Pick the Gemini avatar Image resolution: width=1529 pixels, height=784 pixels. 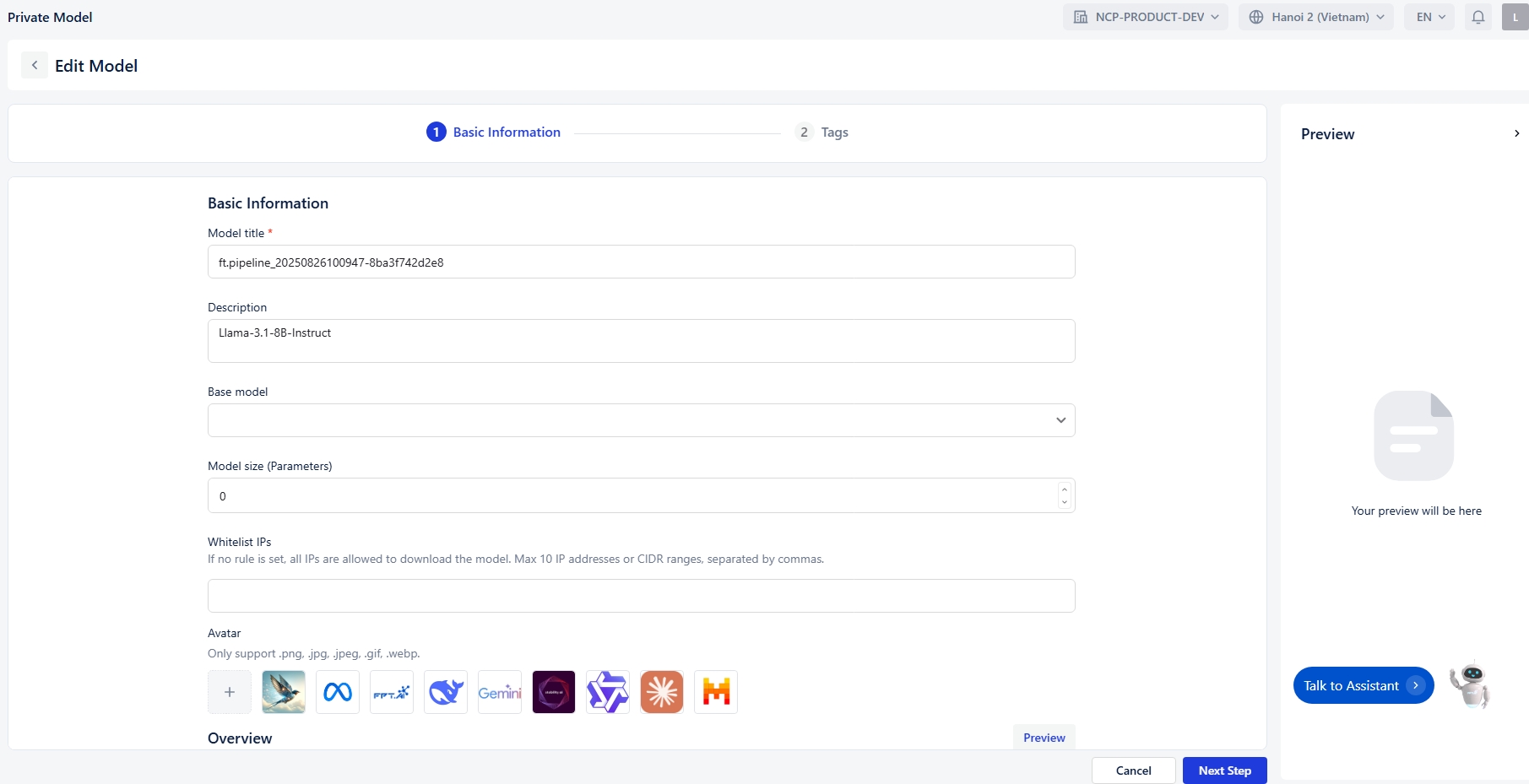[500, 692]
